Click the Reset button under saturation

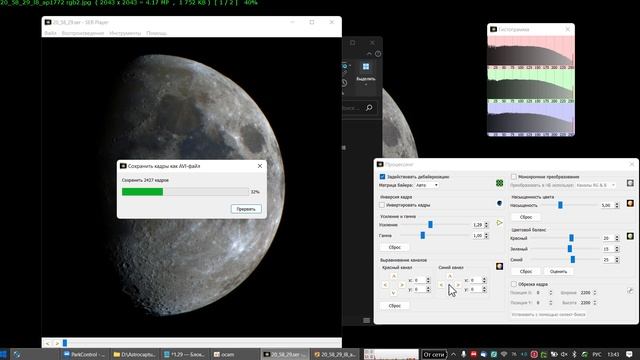pos(526,217)
